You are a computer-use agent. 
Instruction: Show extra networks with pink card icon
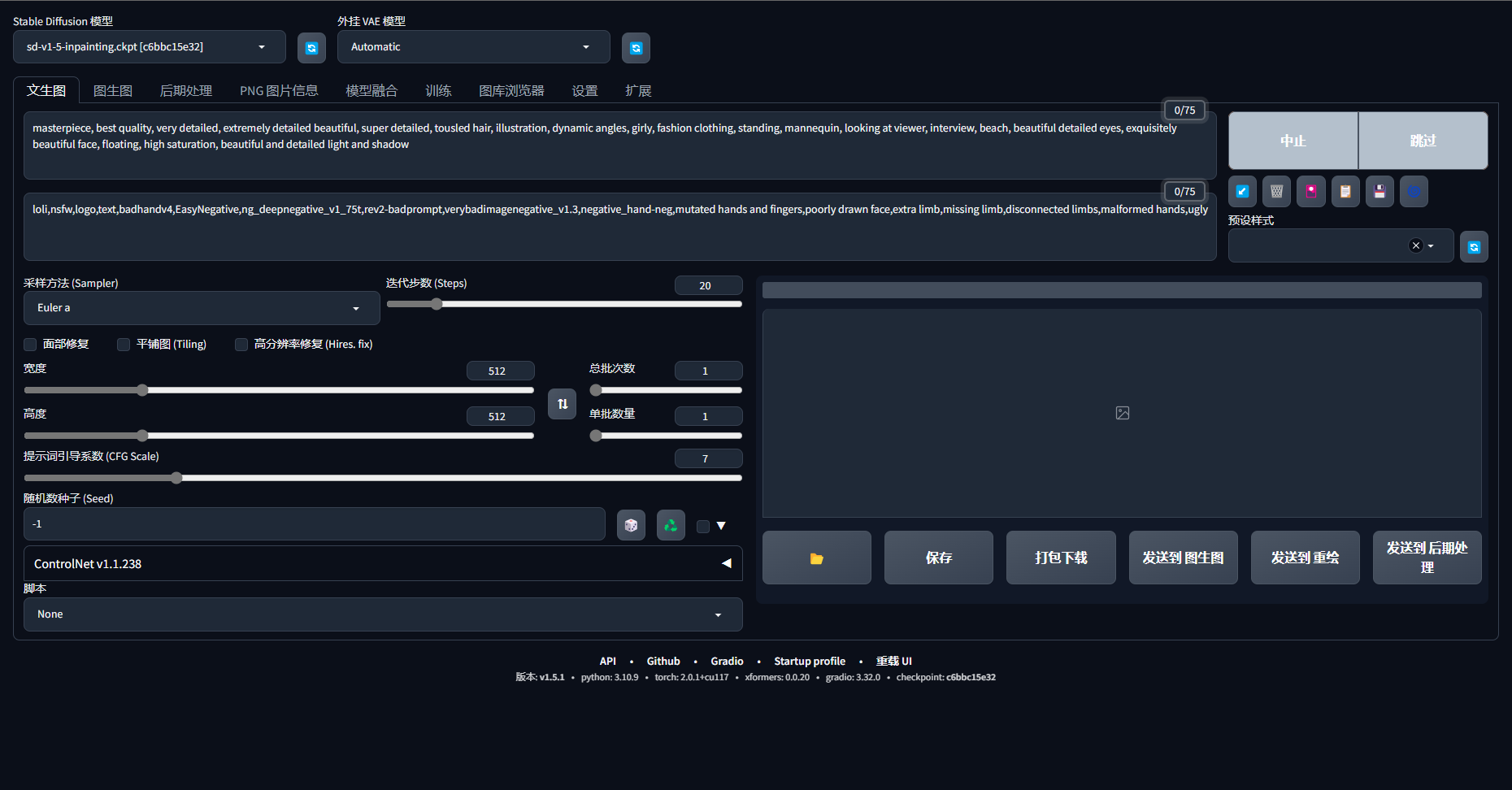click(1311, 192)
